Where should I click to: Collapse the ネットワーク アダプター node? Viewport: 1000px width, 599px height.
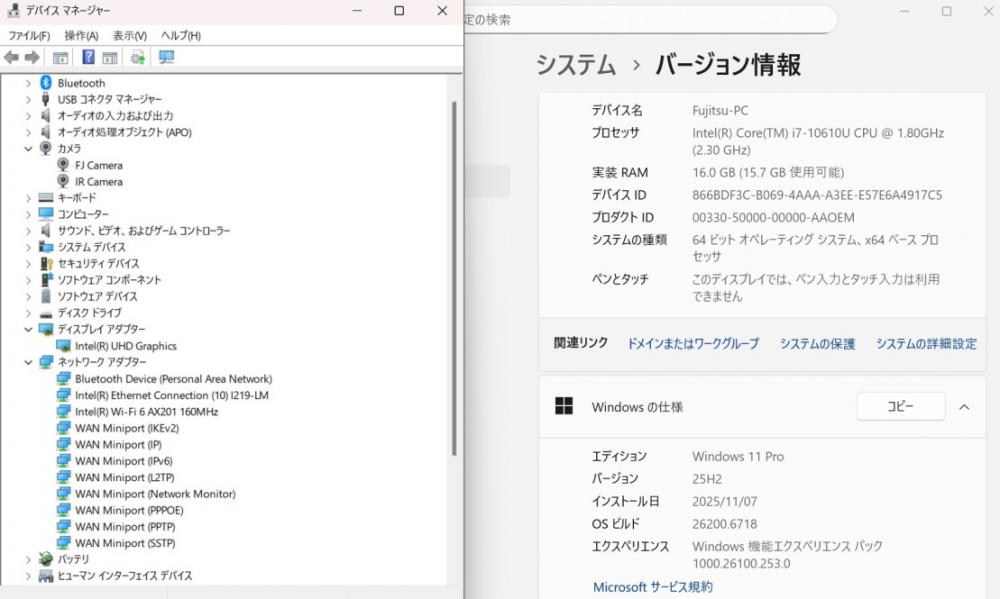click(x=28, y=362)
